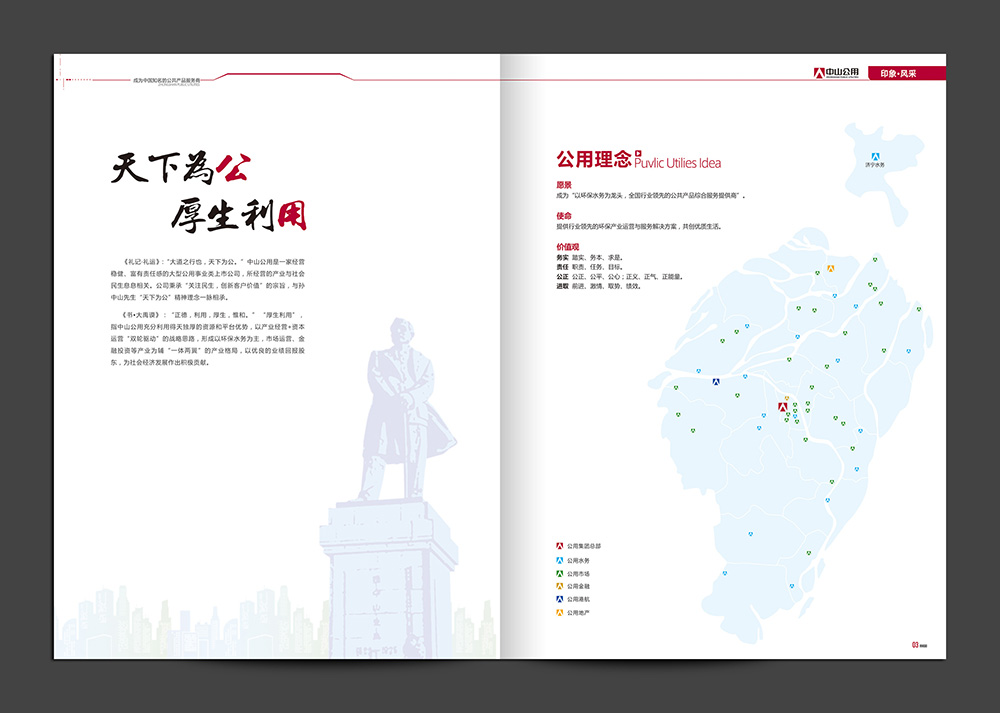This screenshot has width=1000, height=713.
Task: Click the 公用水务 legend label
Action: [578, 561]
